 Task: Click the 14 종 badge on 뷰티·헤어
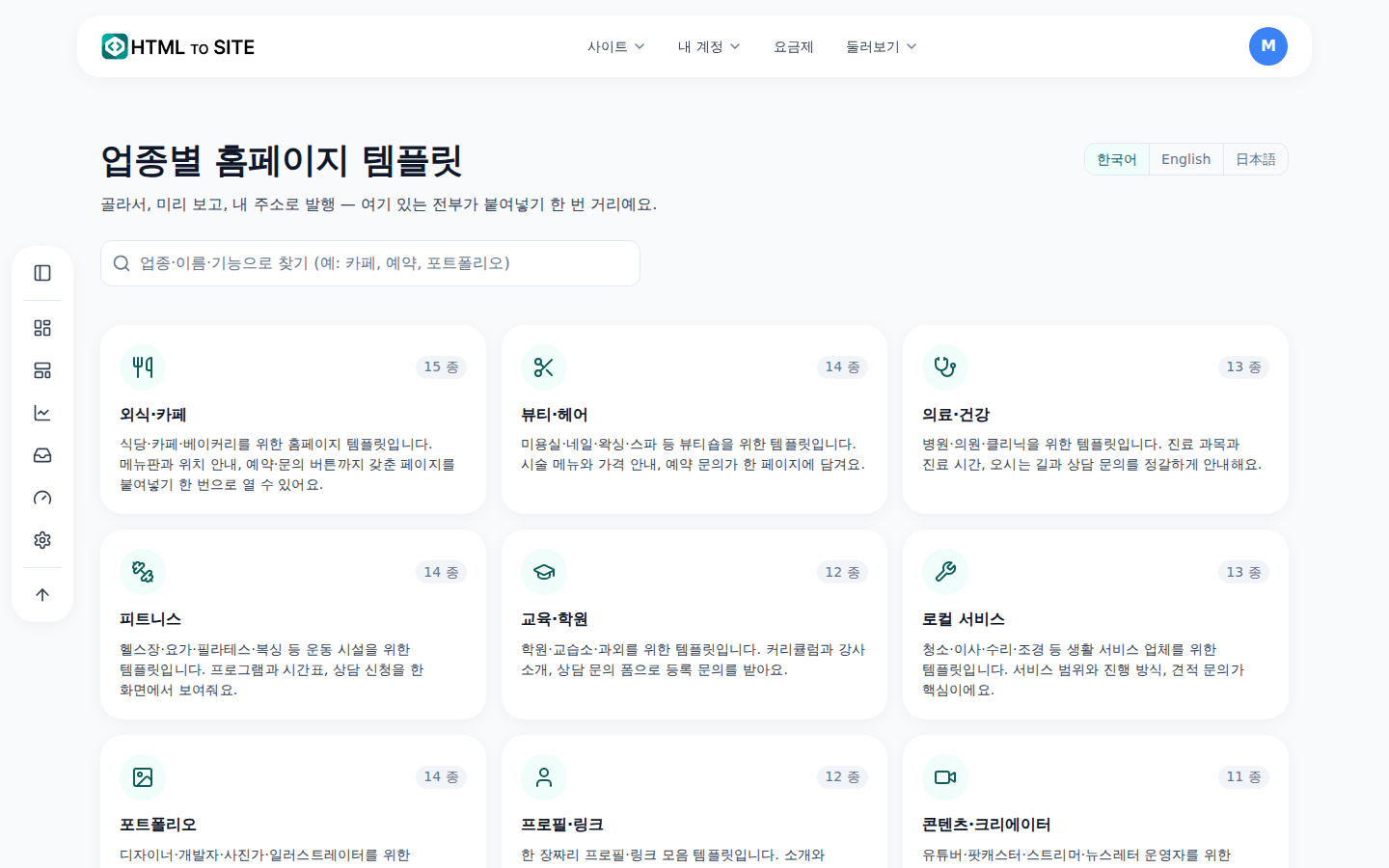click(x=843, y=367)
